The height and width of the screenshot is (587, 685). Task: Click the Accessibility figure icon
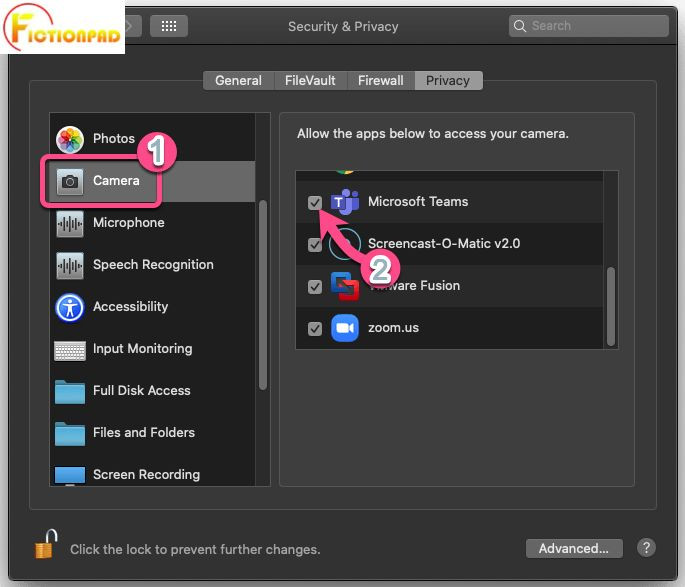coord(69,307)
